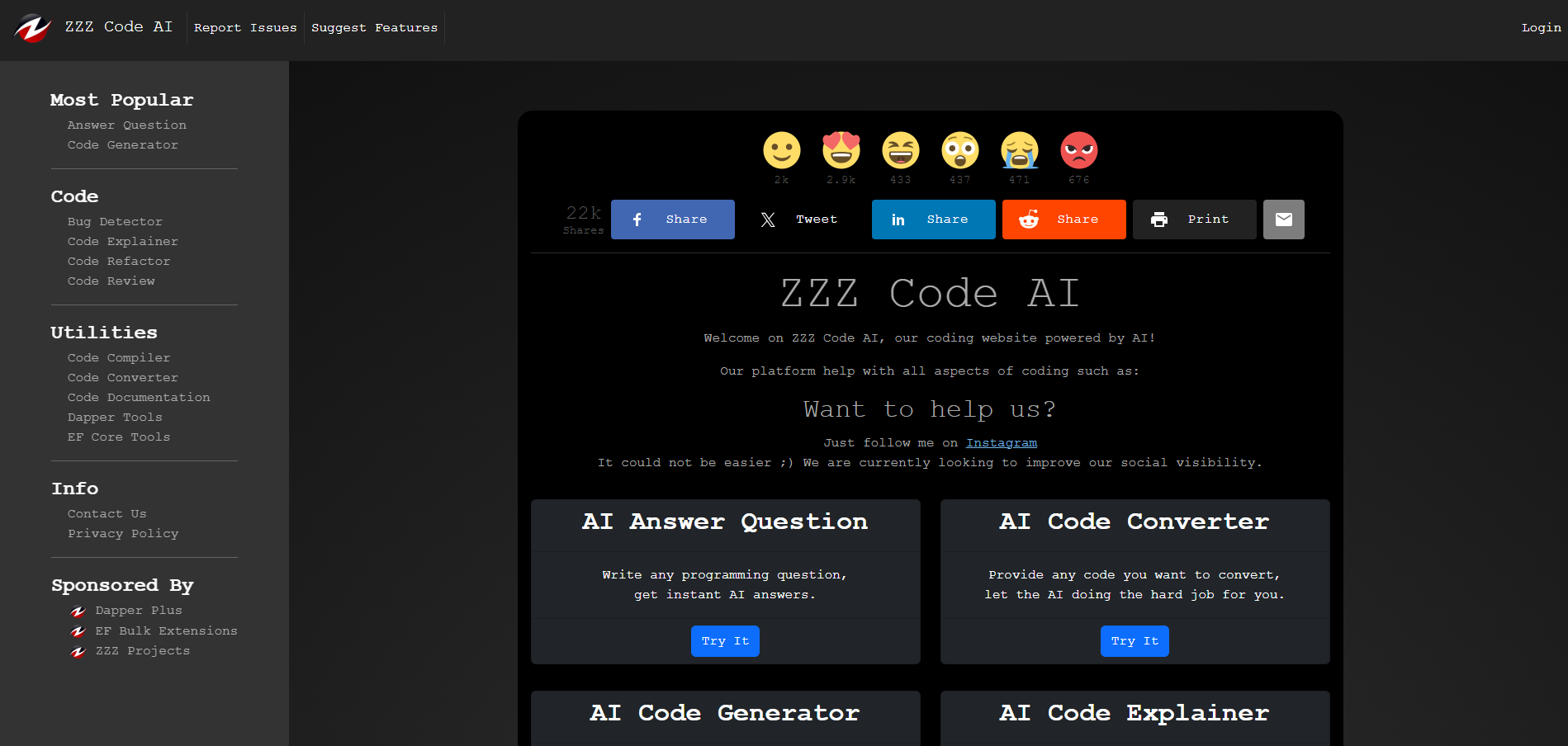The width and height of the screenshot is (1568, 746).
Task: Share the page on LinkedIn
Action: pyautogui.click(x=933, y=220)
